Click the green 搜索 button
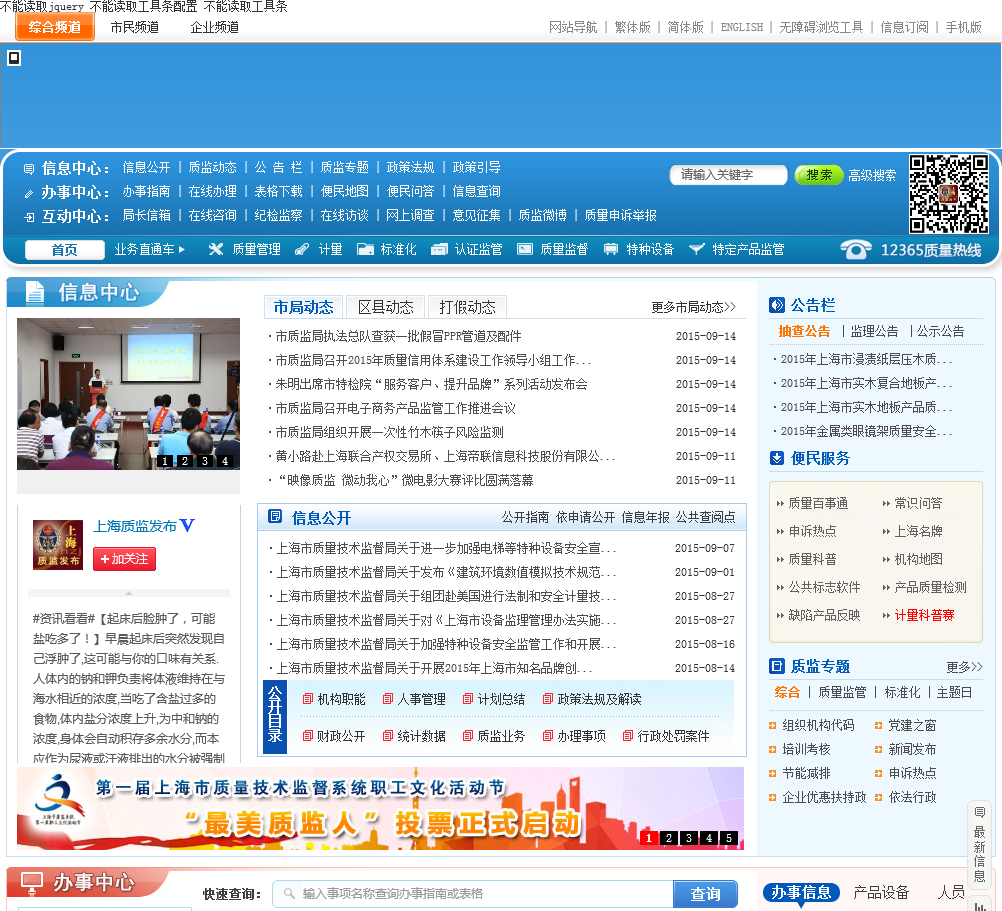This screenshot has width=1002, height=911. 819,174
